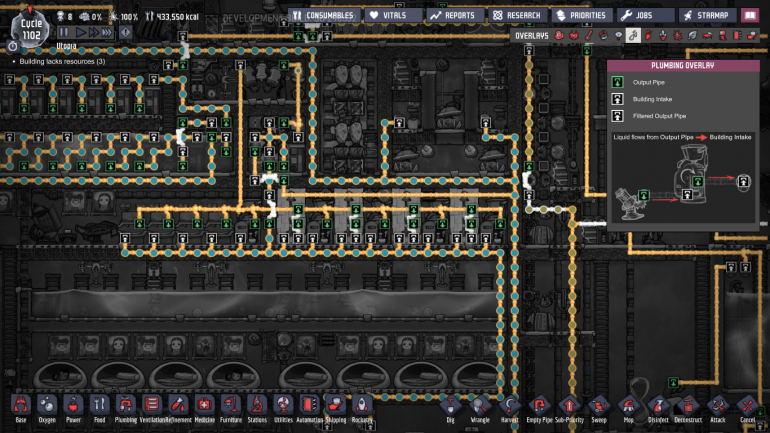
Task: Click the 0% stress indicator
Action: coord(90,17)
